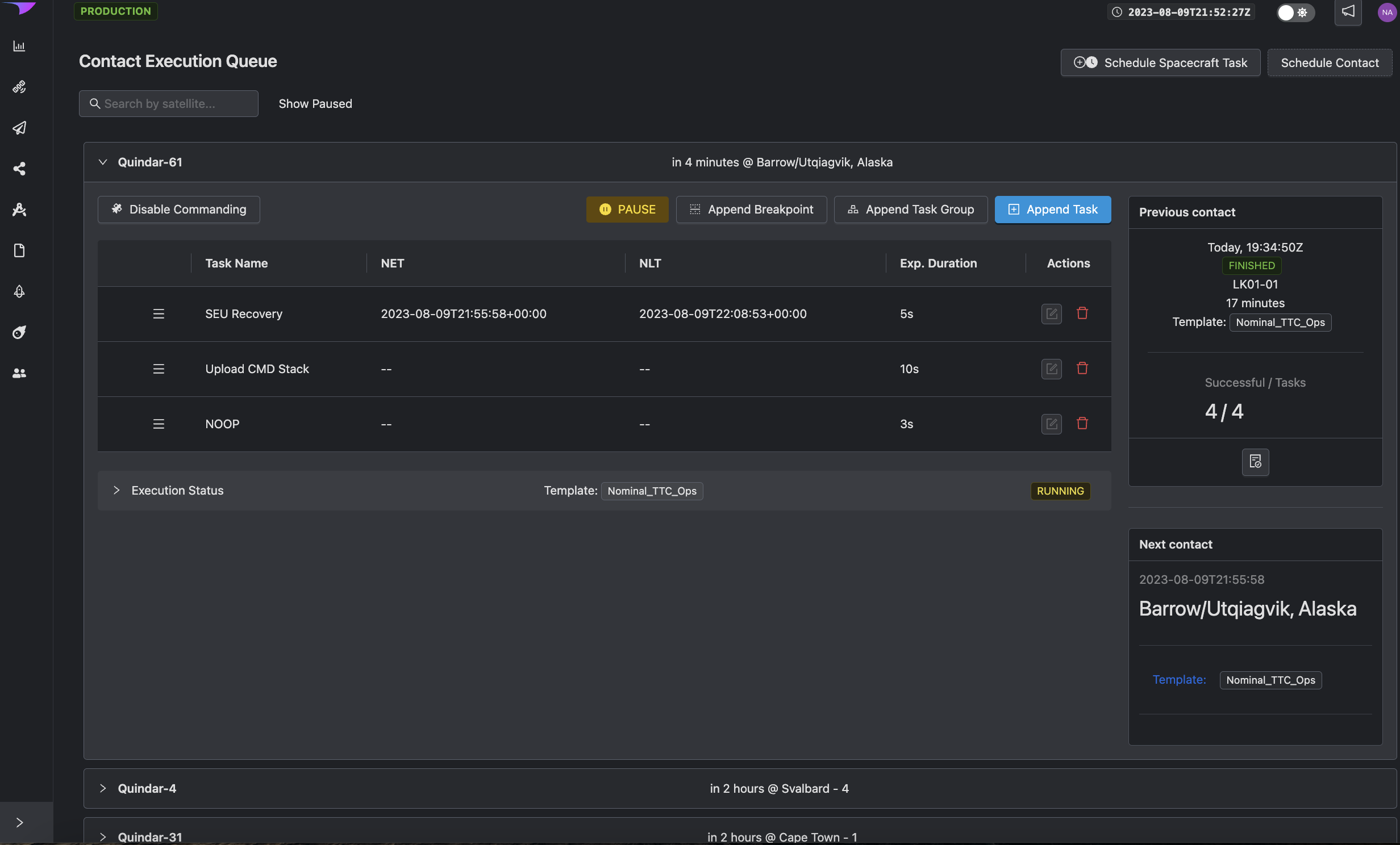Open the satellite icon in sidebar
The height and width of the screenshot is (845, 1400).
(19, 87)
